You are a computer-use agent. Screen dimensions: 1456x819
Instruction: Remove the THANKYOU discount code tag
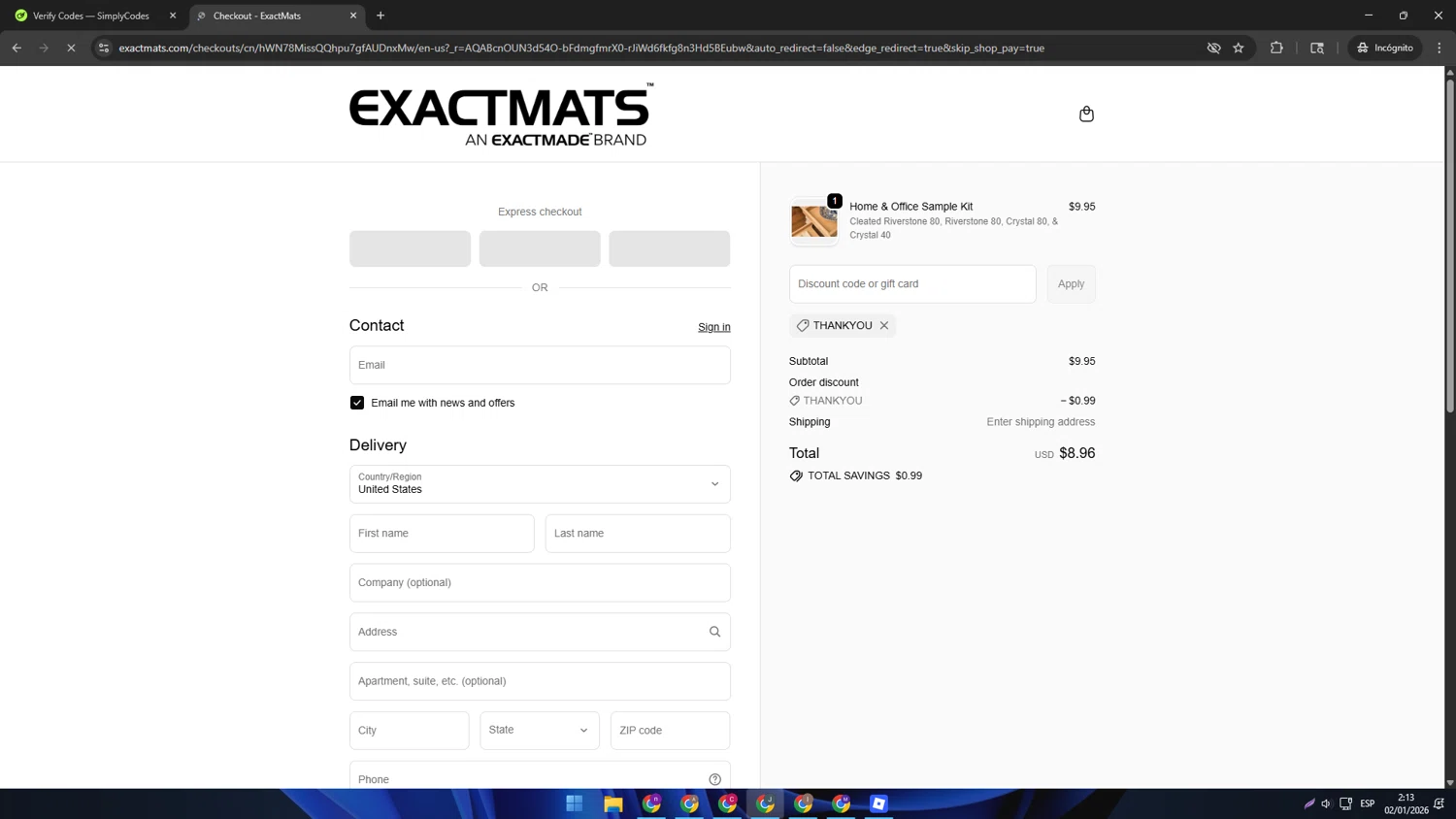884,326
